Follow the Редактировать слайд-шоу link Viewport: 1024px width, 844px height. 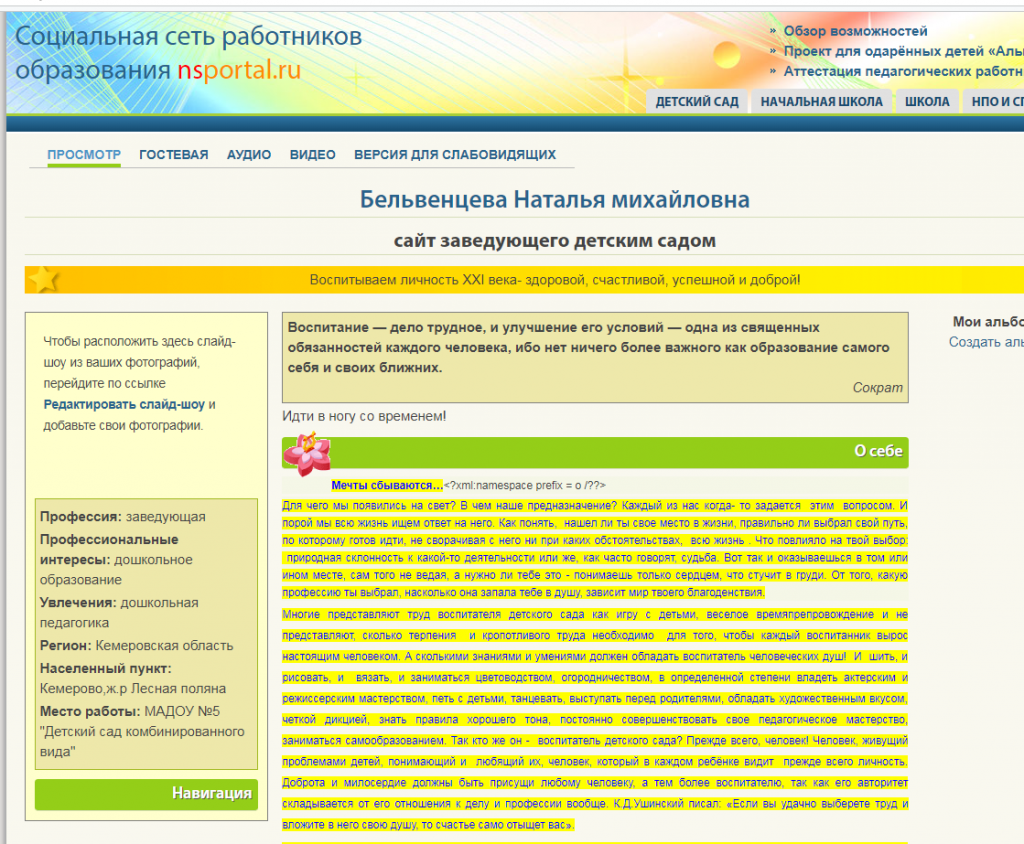click(x=124, y=404)
